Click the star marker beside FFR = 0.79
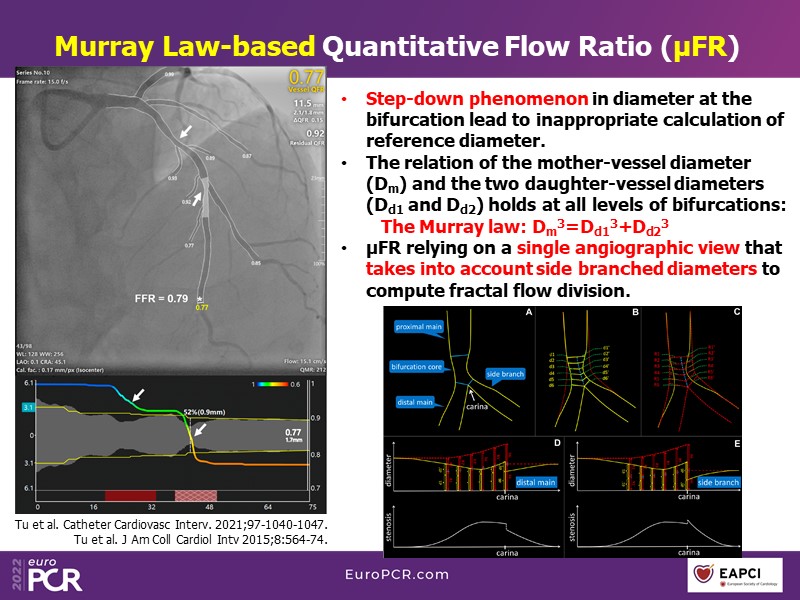Viewport: 800px width, 600px height. click(x=200, y=298)
